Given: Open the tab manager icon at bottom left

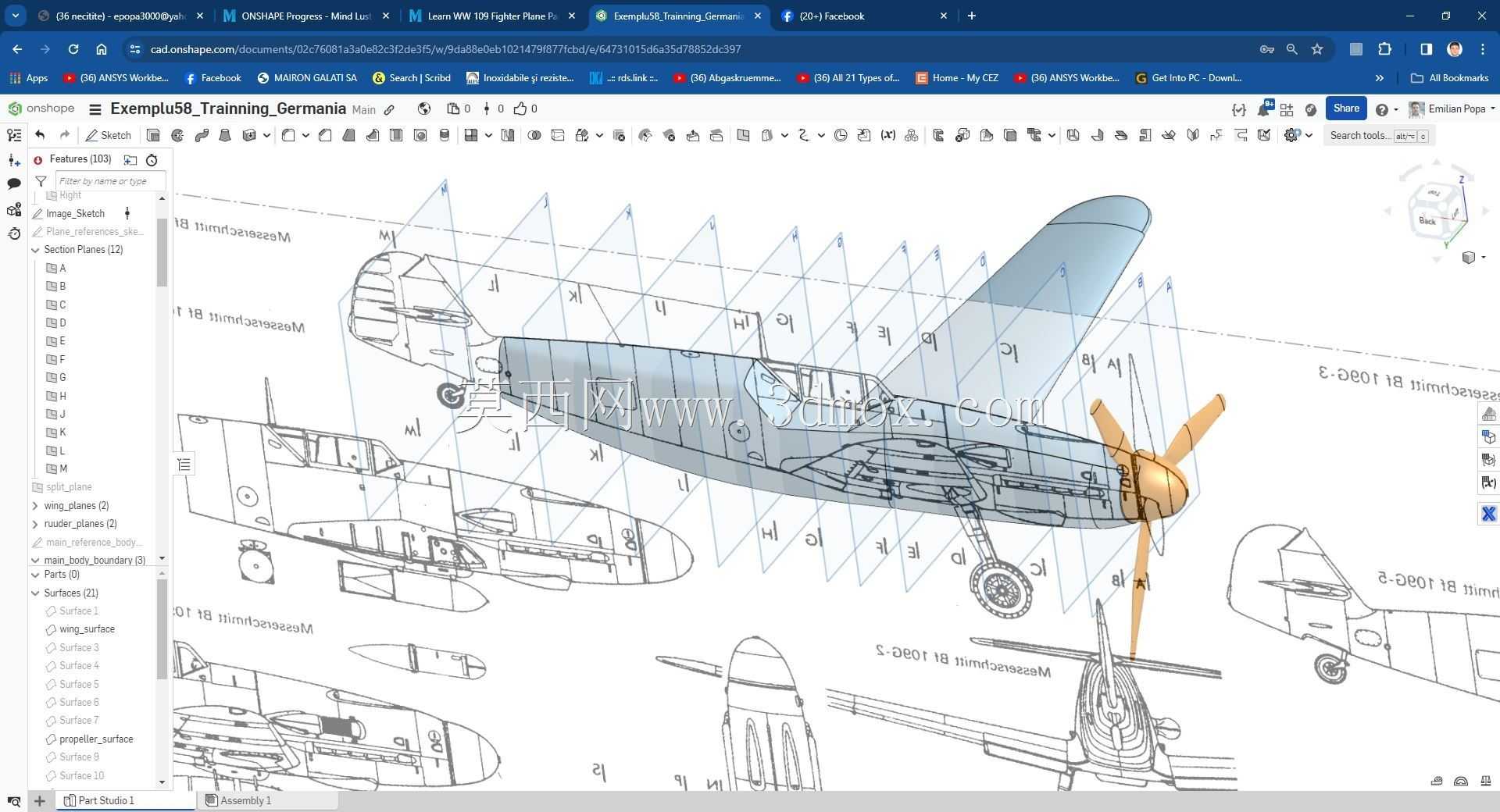Looking at the screenshot, I should (14, 801).
